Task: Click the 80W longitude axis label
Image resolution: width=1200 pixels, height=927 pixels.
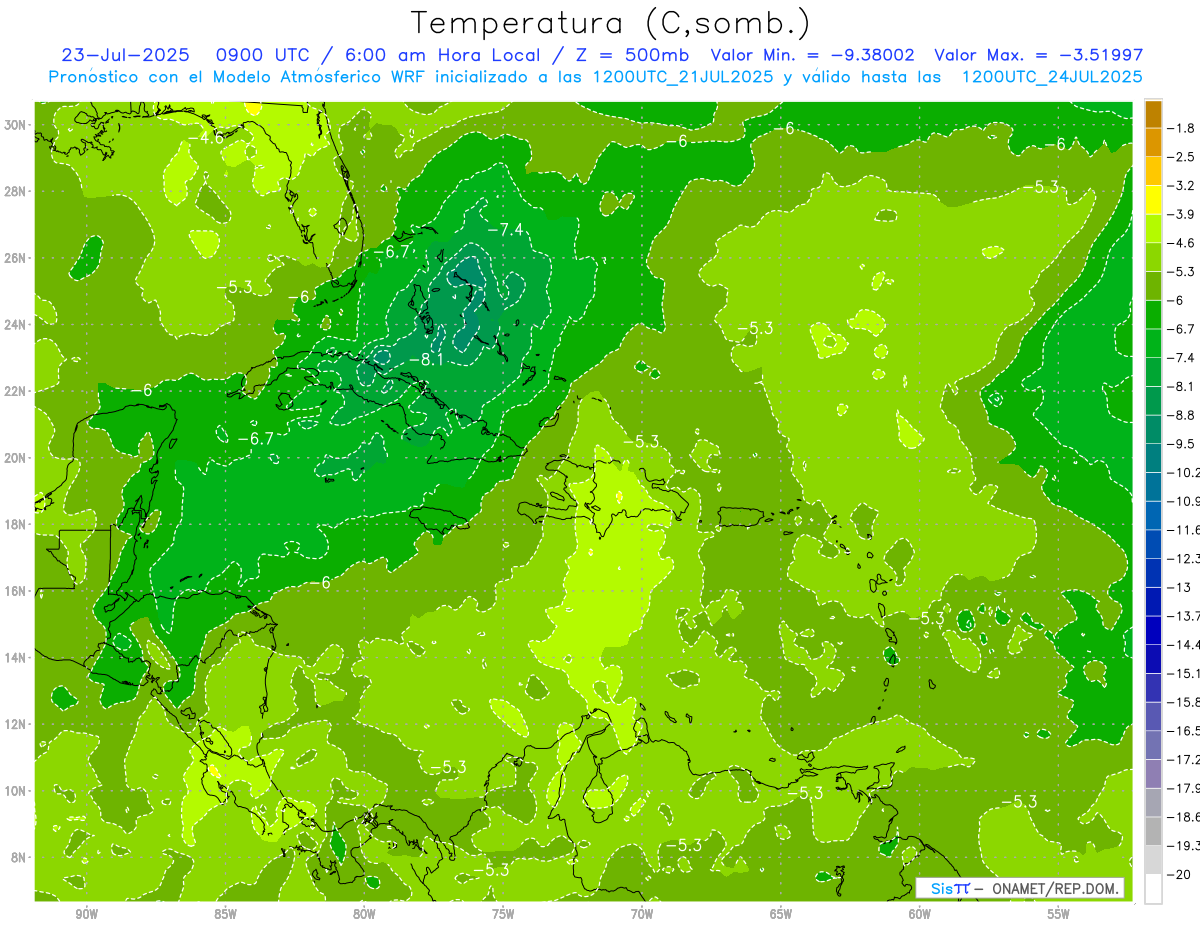Action: [364, 914]
